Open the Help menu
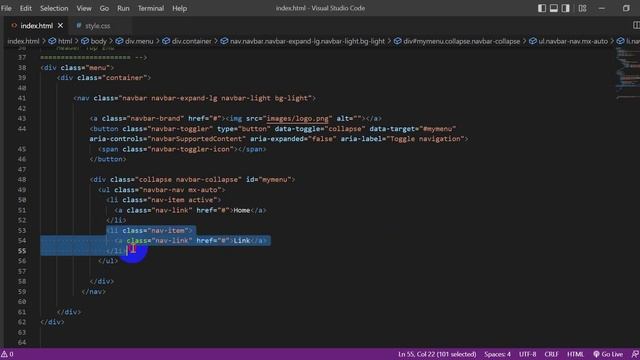 click(179, 8)
